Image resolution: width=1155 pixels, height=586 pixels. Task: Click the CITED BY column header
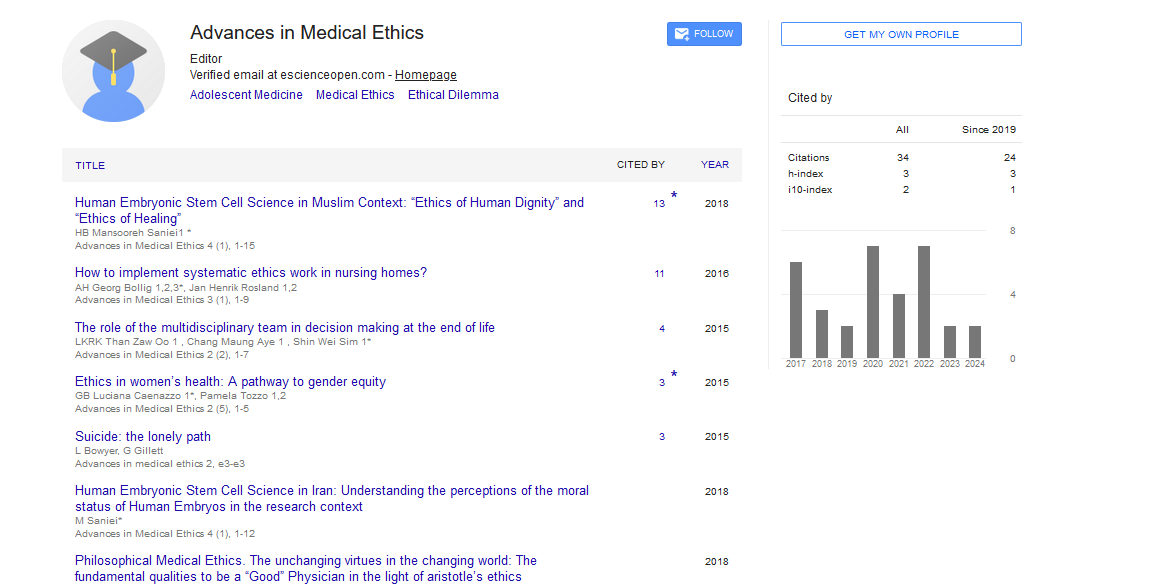pos(640,165)
